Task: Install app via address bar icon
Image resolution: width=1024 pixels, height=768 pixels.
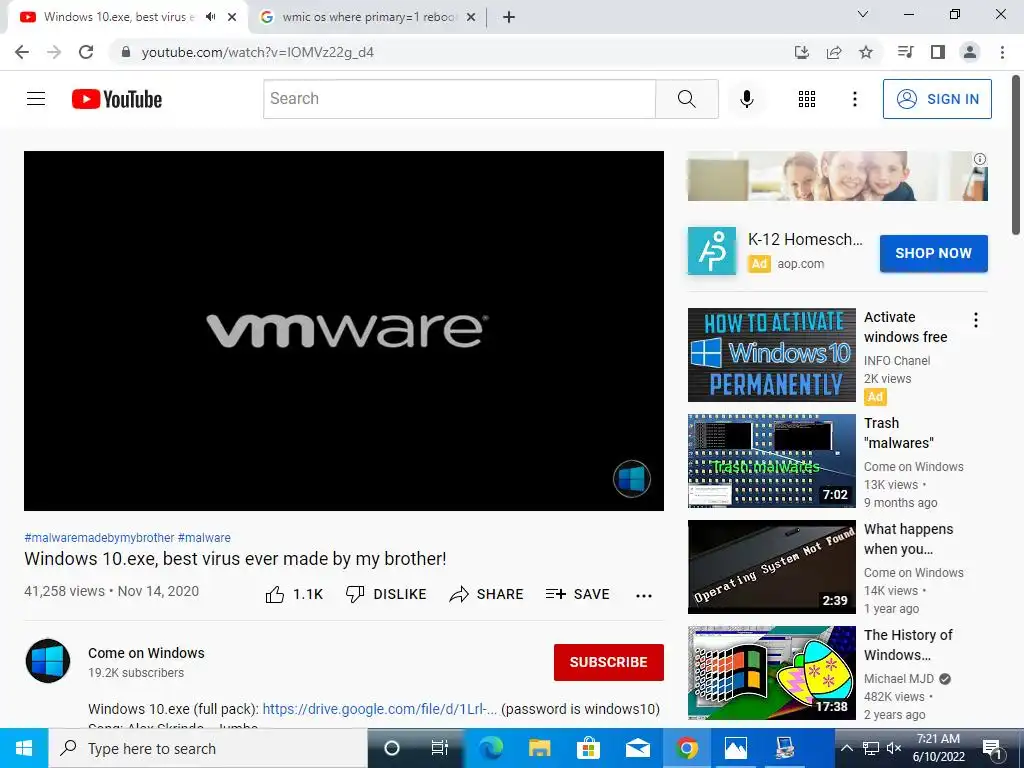Action: click(x=801, y=52)
